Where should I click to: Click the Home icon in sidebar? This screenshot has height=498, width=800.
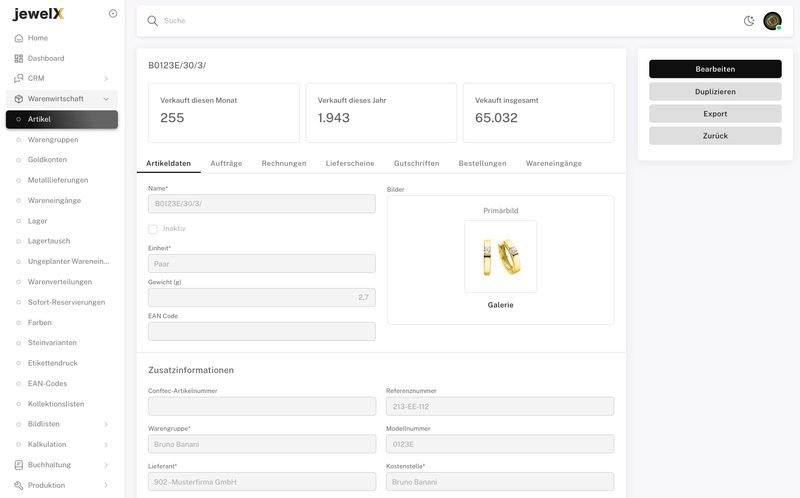(19, 38)
